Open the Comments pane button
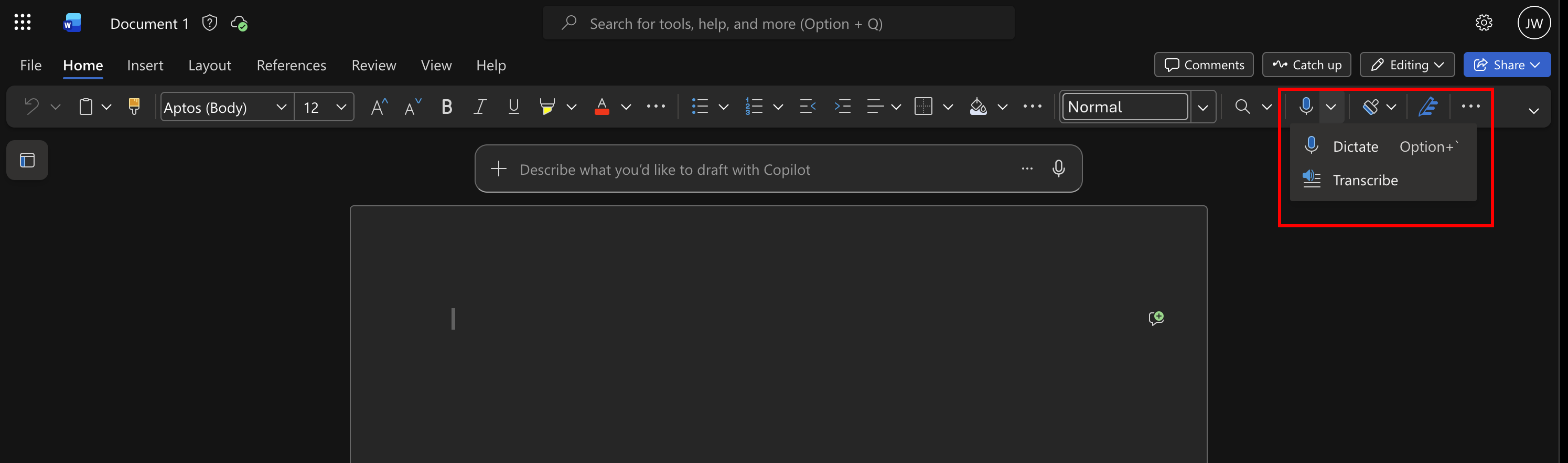The image size is (1568, 463). [x=1204, y=65]
